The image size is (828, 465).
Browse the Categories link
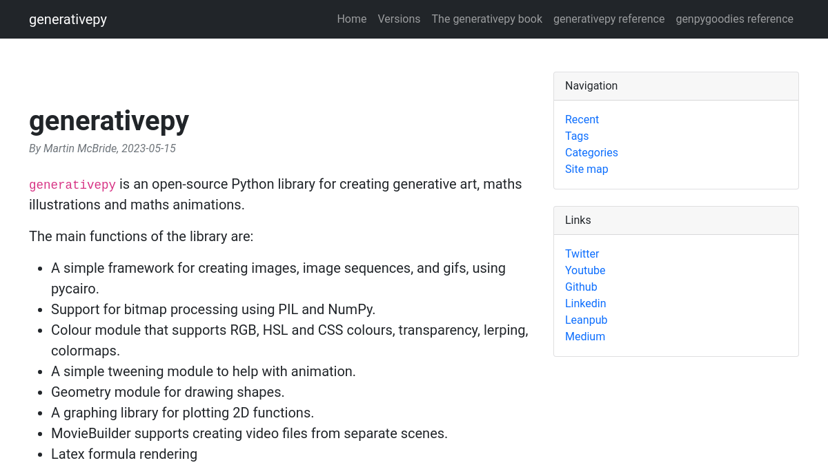click(x=591, y=153)
